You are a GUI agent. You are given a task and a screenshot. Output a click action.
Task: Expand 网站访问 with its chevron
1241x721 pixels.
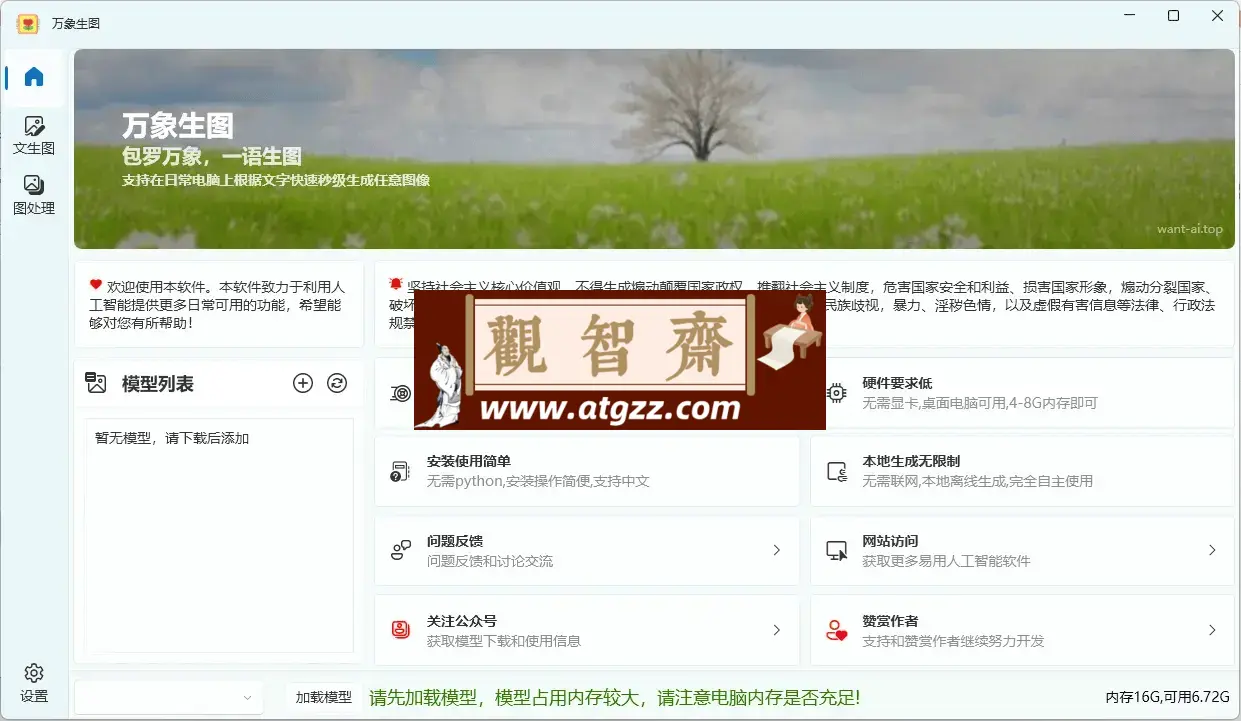[x=1212, y=550]
